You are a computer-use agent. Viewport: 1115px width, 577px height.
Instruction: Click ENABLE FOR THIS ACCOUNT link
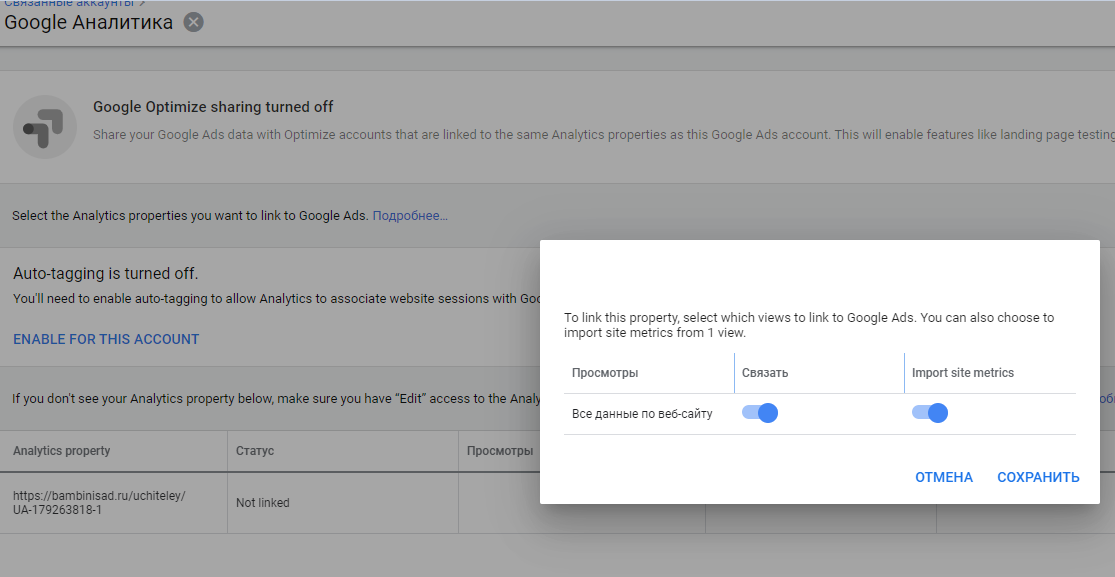(106, 339)
